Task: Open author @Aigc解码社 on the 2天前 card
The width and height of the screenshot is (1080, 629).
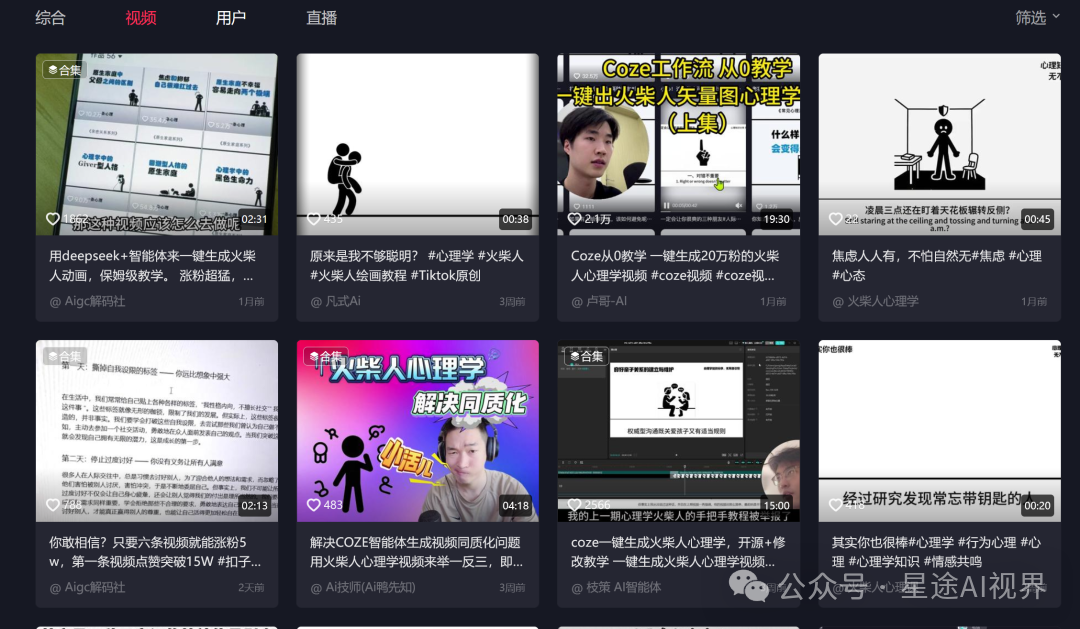Action: [87, 588]
